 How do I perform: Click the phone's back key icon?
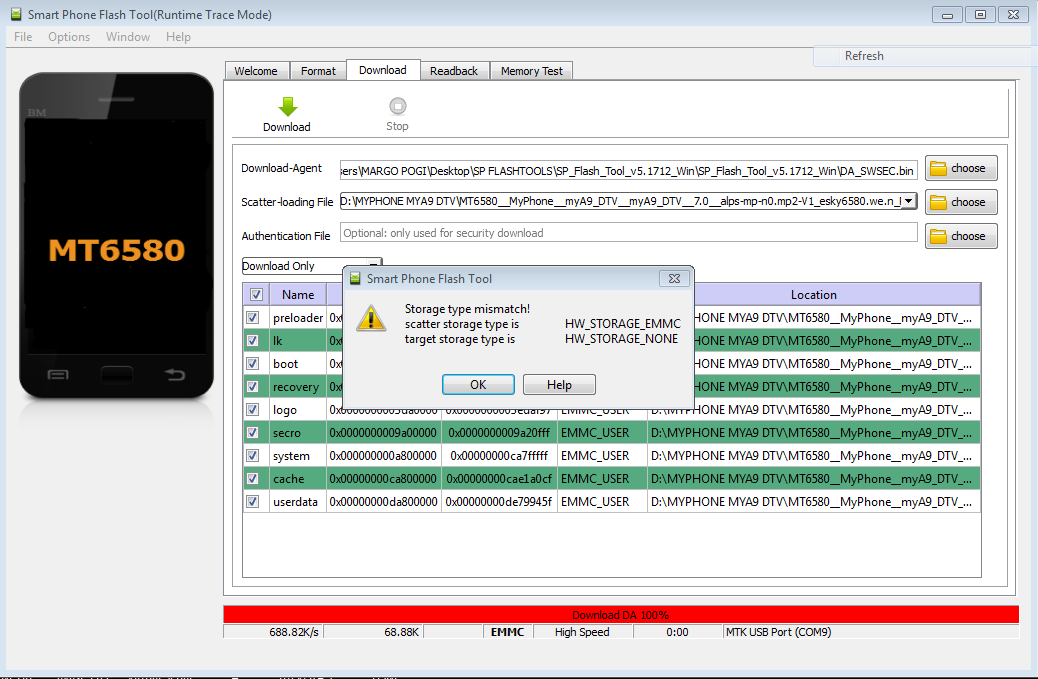tap(175, 375)
